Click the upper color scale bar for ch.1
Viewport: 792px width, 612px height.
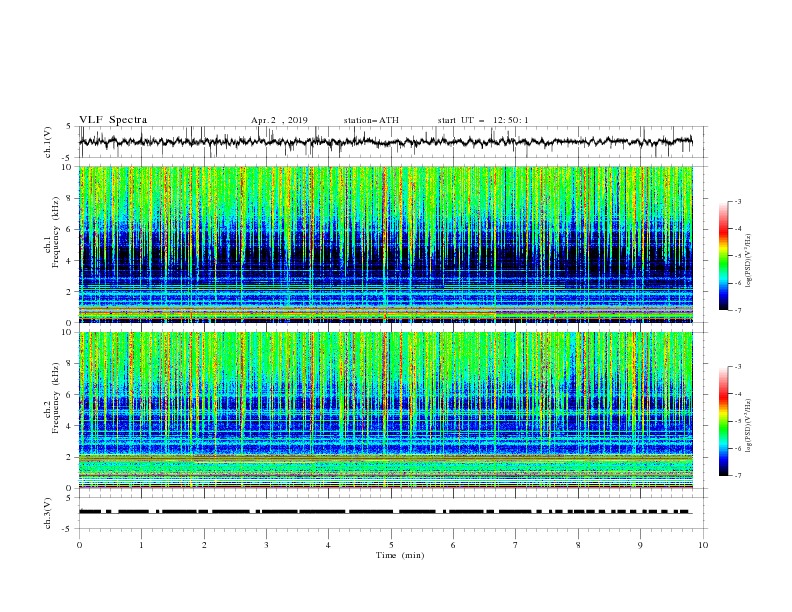[x=723, y=256]
